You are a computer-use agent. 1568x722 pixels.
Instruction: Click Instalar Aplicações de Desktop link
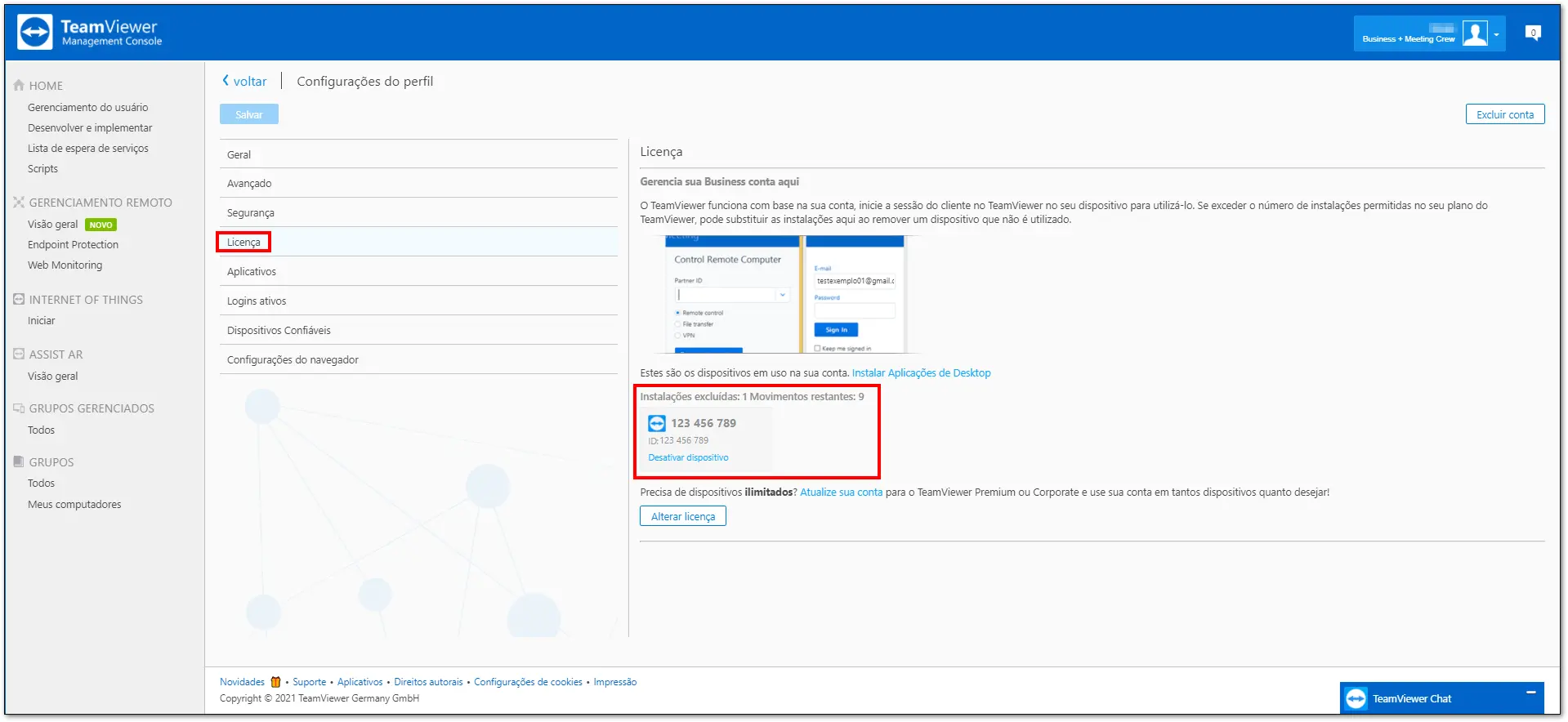pos(921,372)
